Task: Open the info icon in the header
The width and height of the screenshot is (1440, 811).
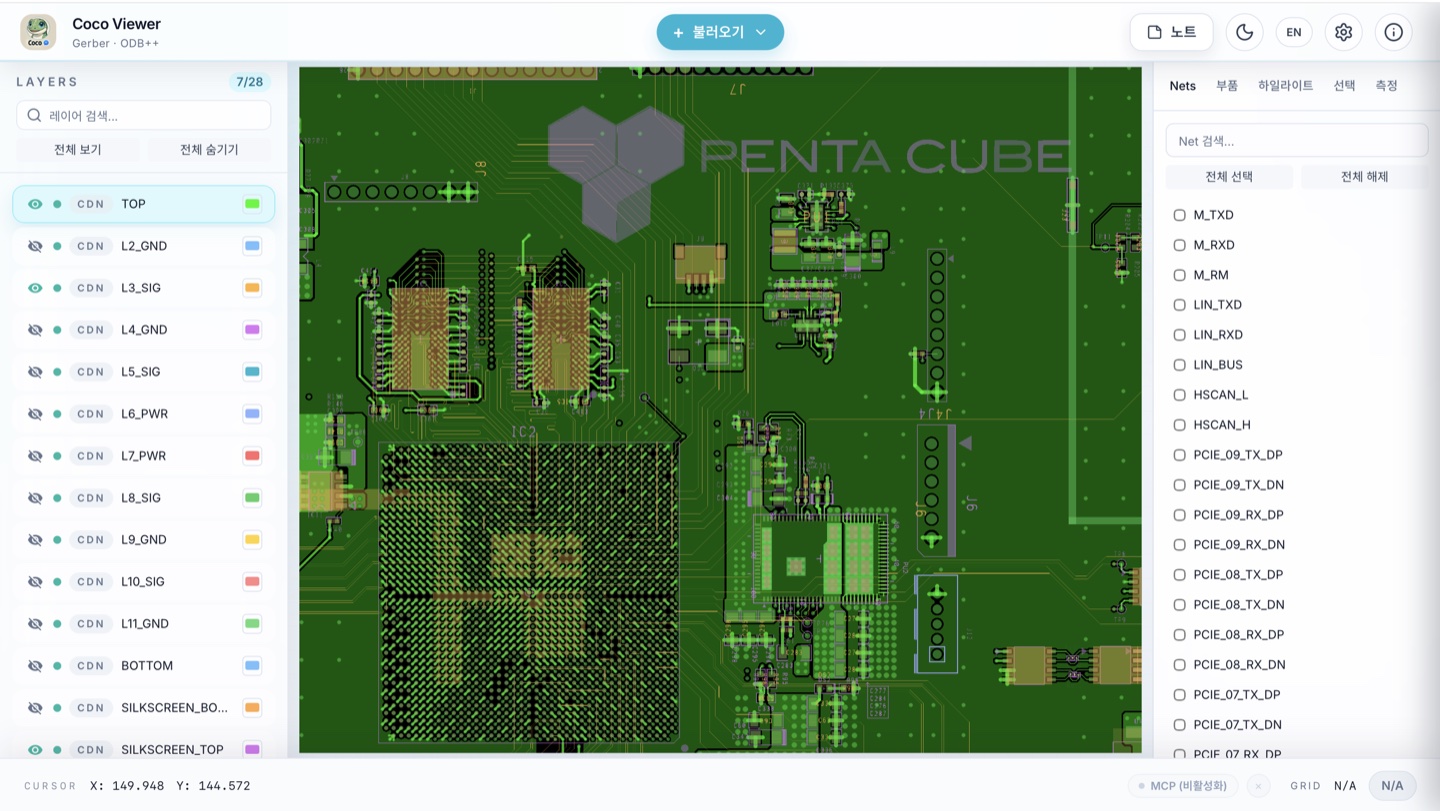Action: coord(1393,32)
